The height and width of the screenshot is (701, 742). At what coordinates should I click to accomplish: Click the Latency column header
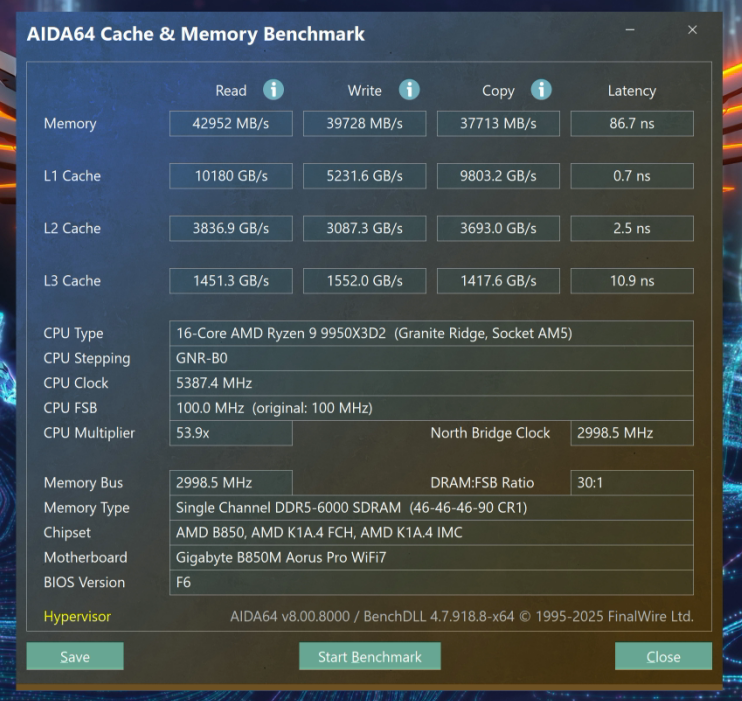point(632,91)
